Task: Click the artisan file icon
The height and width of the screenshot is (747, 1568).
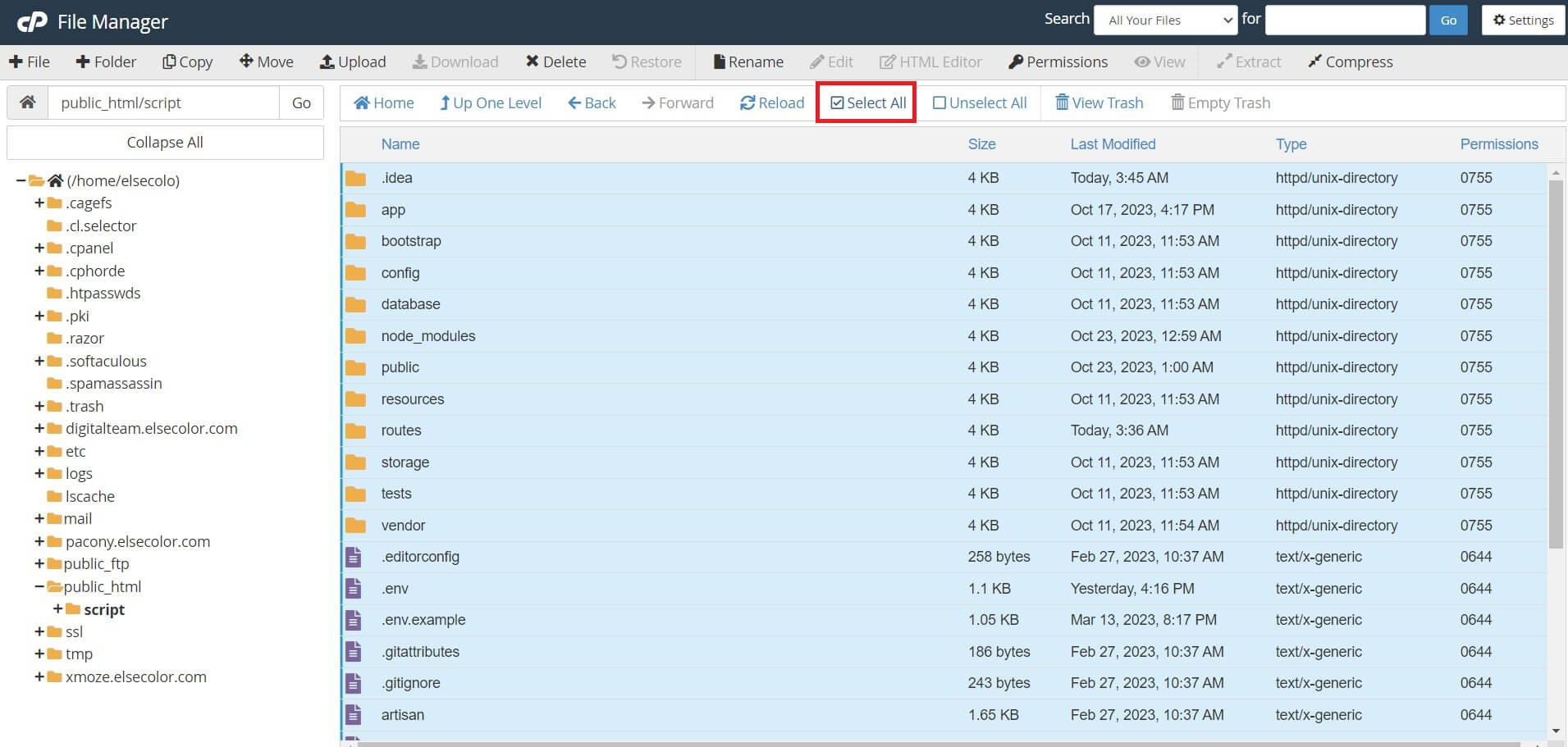Action: (x=354, y=715)
